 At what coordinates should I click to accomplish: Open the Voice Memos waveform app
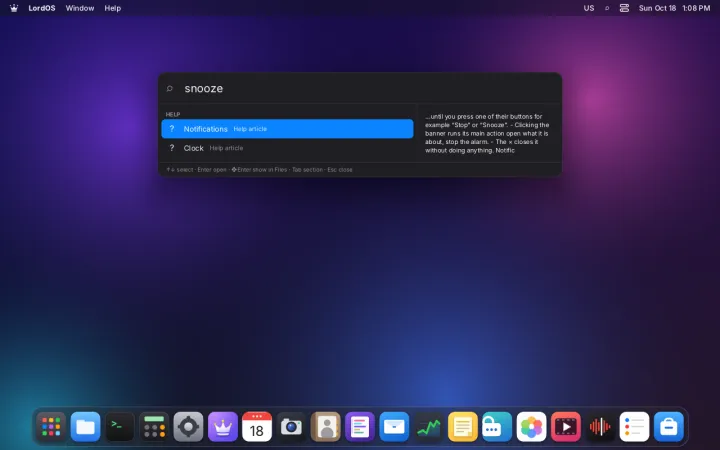pyautogui.click(x=600, y=427)
